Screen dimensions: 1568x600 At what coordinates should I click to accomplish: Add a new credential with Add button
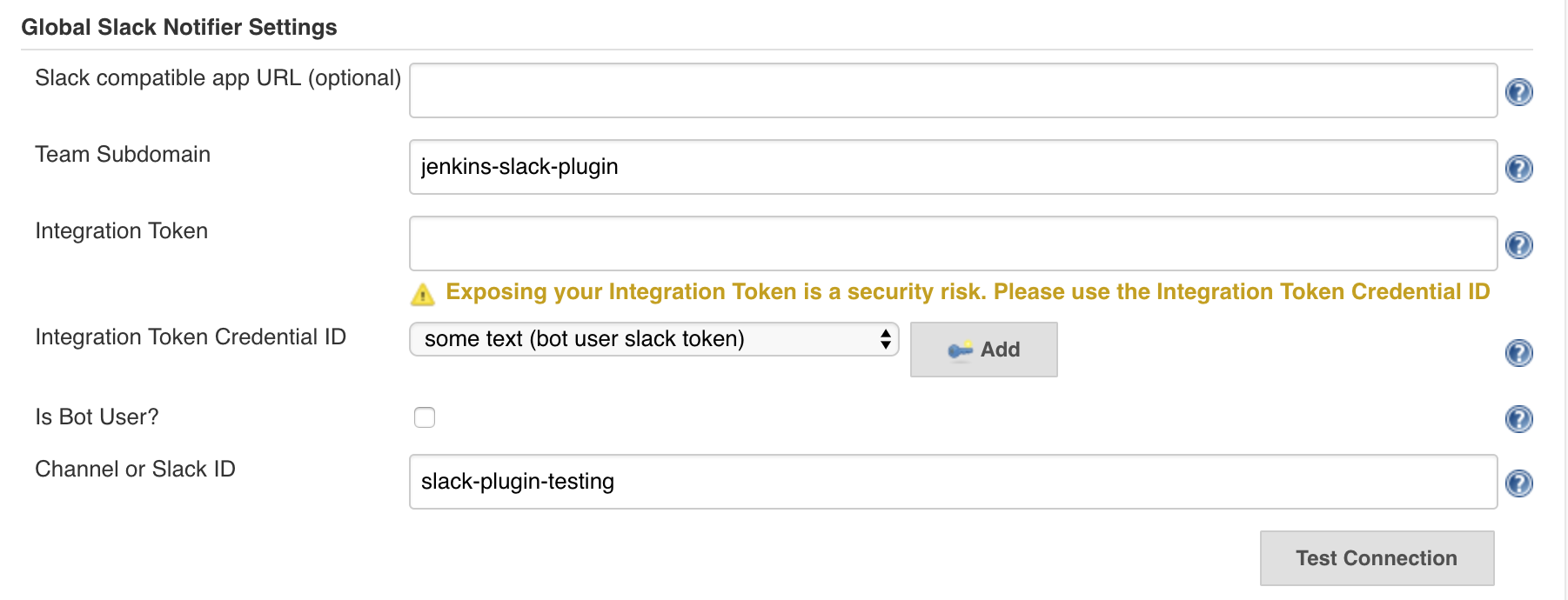(983, 350)
